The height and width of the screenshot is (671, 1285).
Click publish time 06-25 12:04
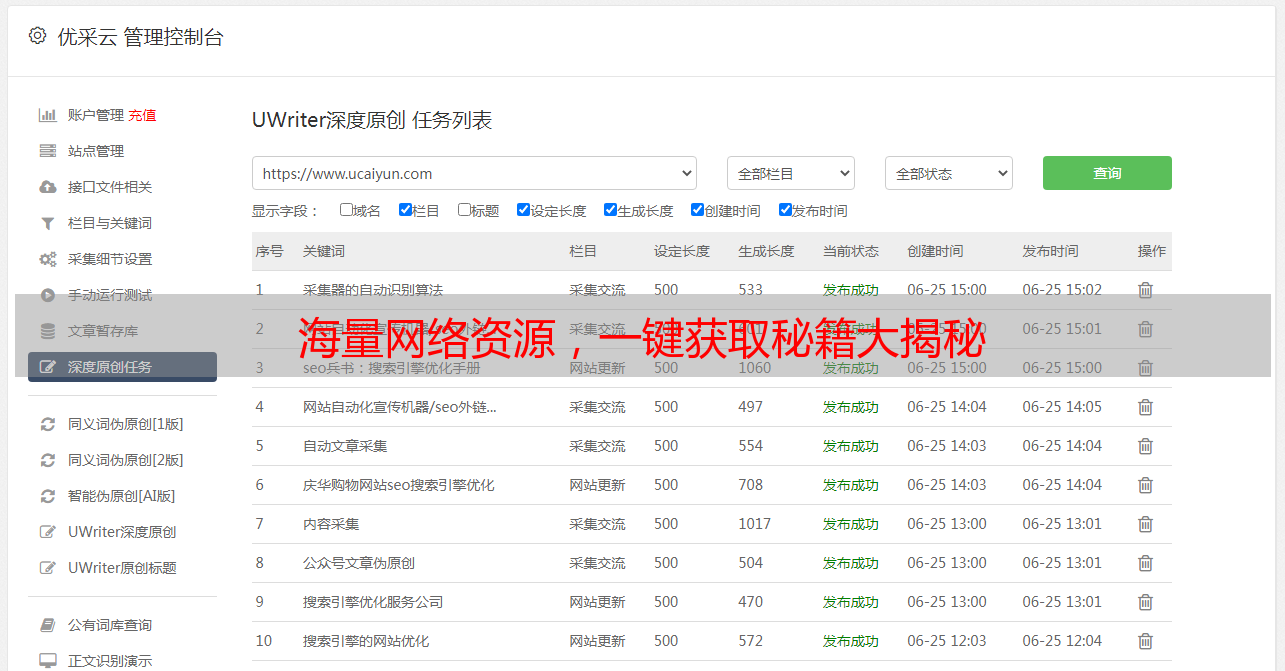tap(1062, 641)
